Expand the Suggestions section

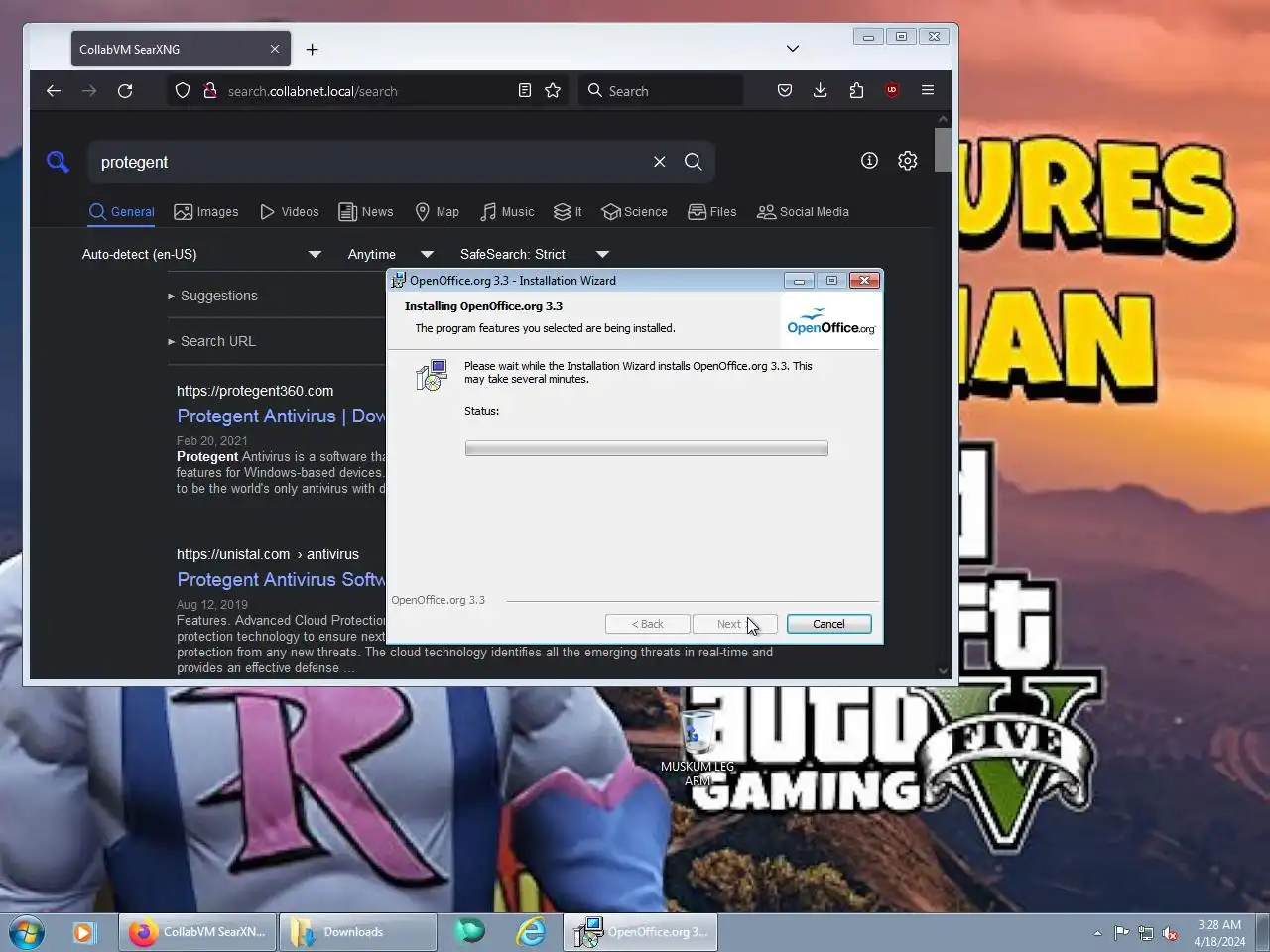tap(213, 296)
